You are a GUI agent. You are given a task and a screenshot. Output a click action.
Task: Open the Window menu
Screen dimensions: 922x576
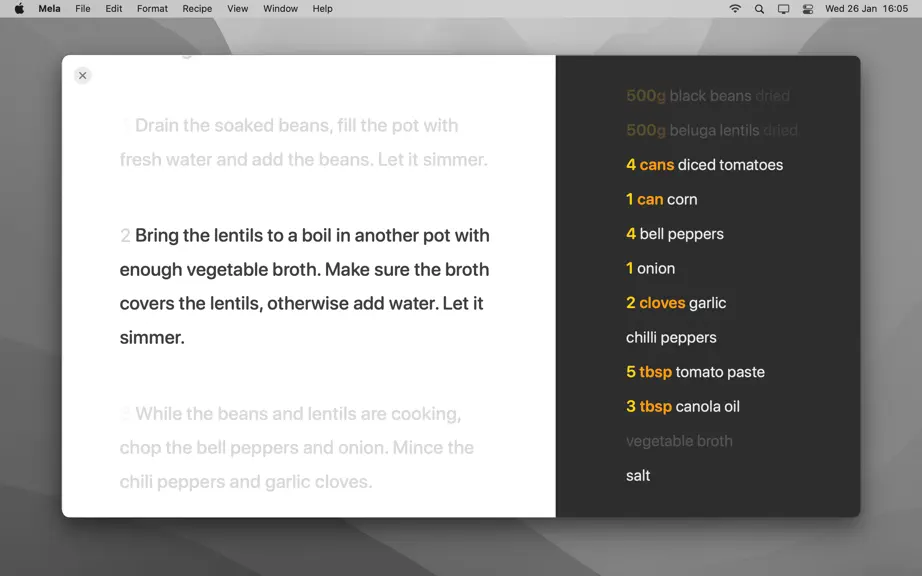pyautogui.click(x=280, y=9)
